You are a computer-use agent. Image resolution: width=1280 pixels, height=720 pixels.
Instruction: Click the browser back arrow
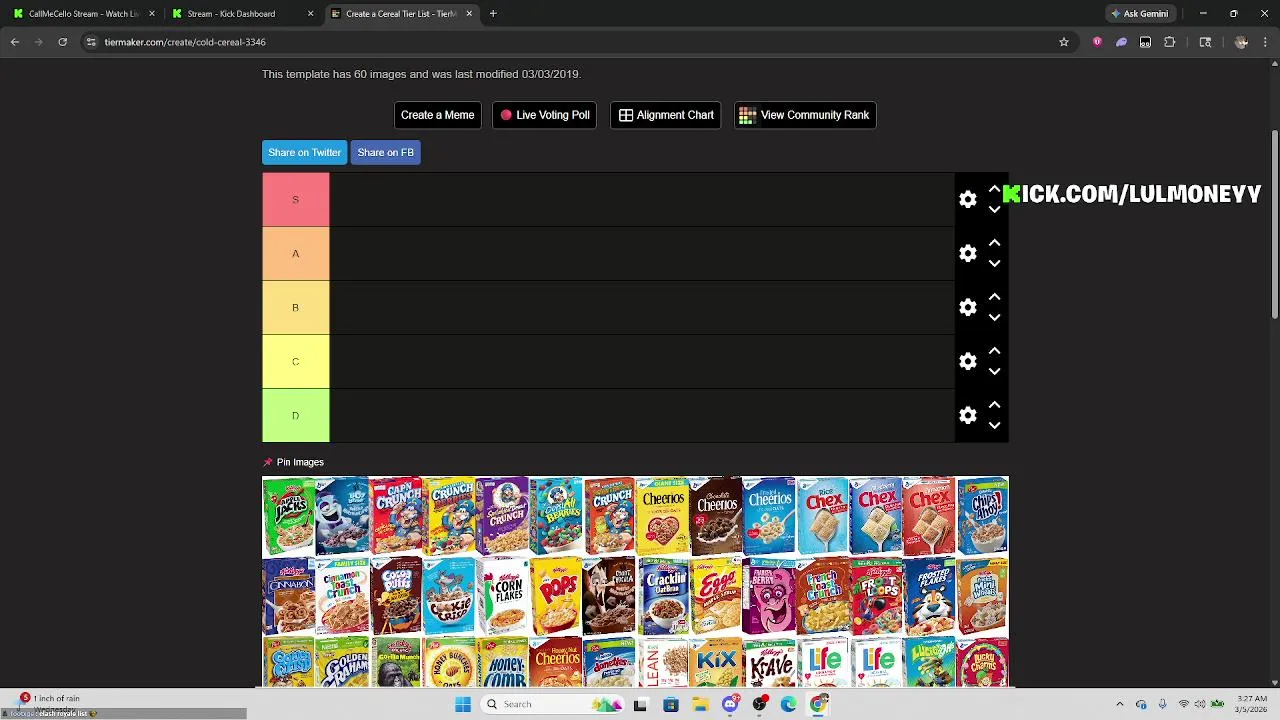coord(15,42)
